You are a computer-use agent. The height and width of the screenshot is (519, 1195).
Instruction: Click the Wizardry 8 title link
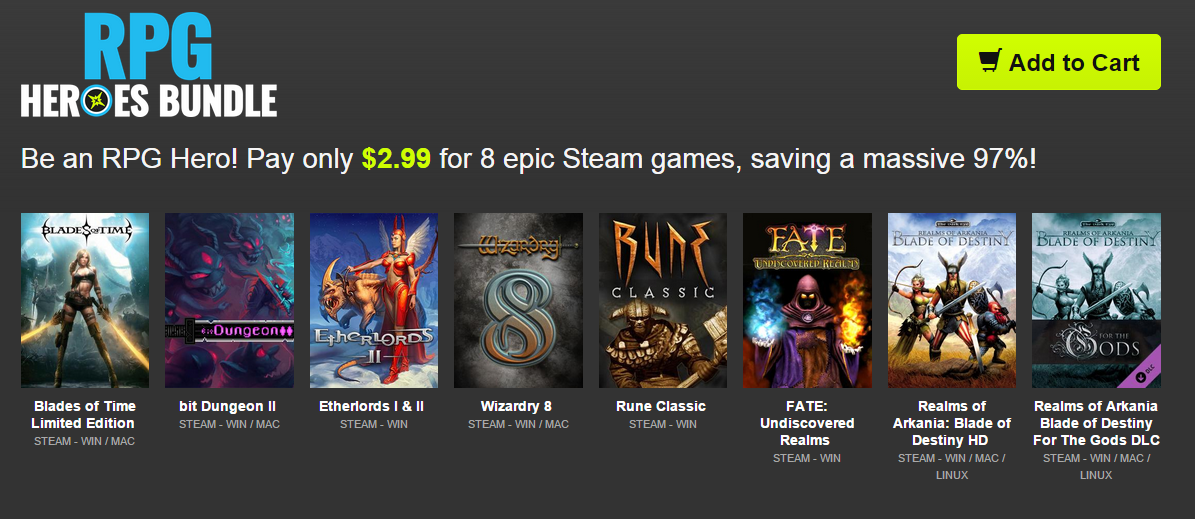coord(516,406)
